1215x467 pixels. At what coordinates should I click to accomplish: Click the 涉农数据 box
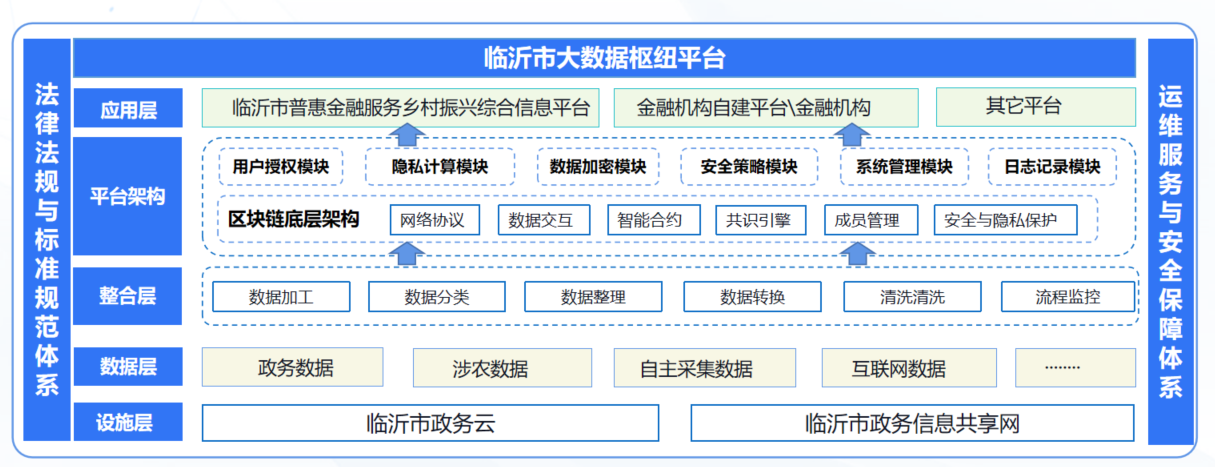(x=502, y=367)
